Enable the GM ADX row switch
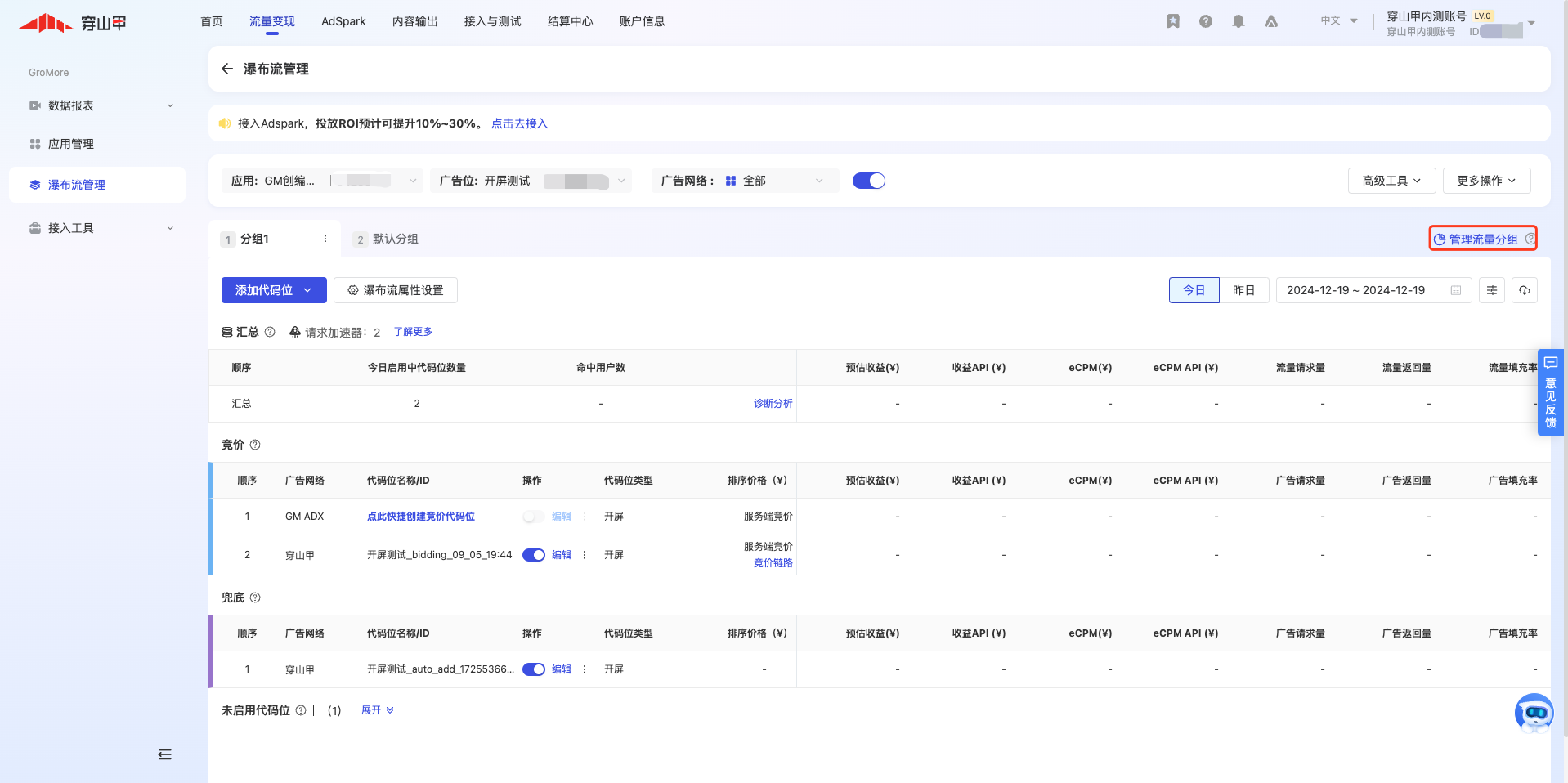Image resolution: width=1568 pixels, height=783 pixels. [x=533, y=517]
